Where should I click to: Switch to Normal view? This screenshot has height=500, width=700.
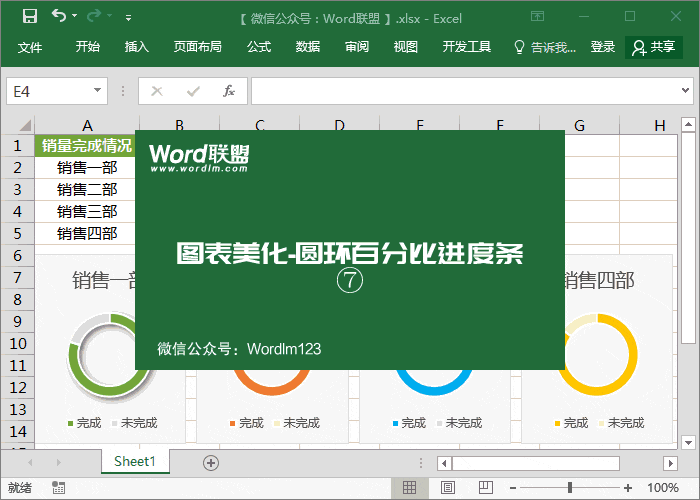(408, 487)
